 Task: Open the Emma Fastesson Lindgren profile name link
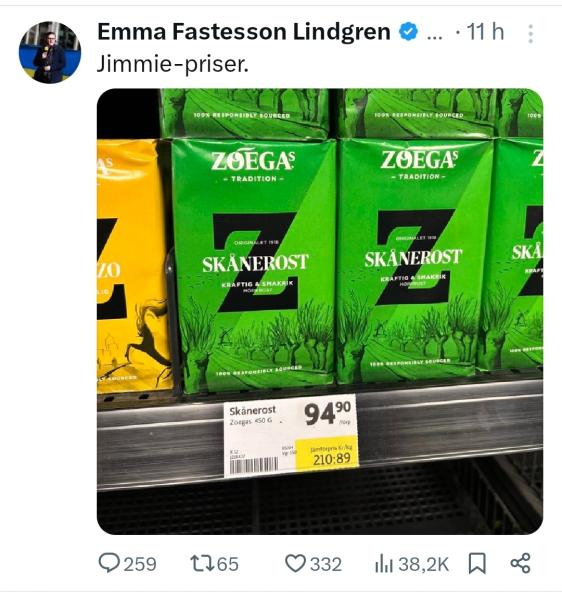[x=244, y=31]
